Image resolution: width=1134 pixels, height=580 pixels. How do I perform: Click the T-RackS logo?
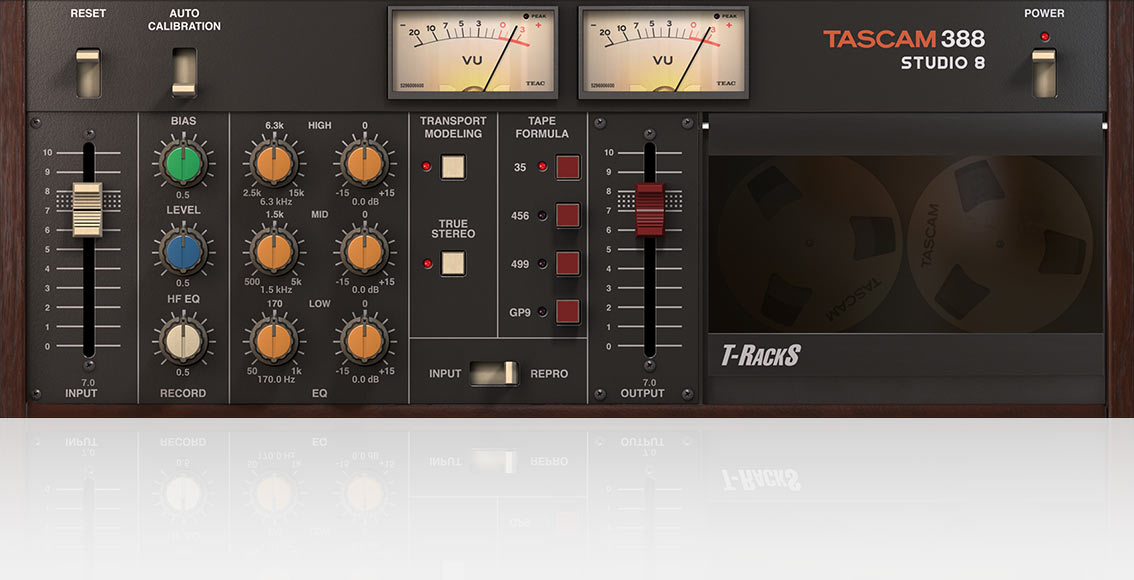[761, 355]
